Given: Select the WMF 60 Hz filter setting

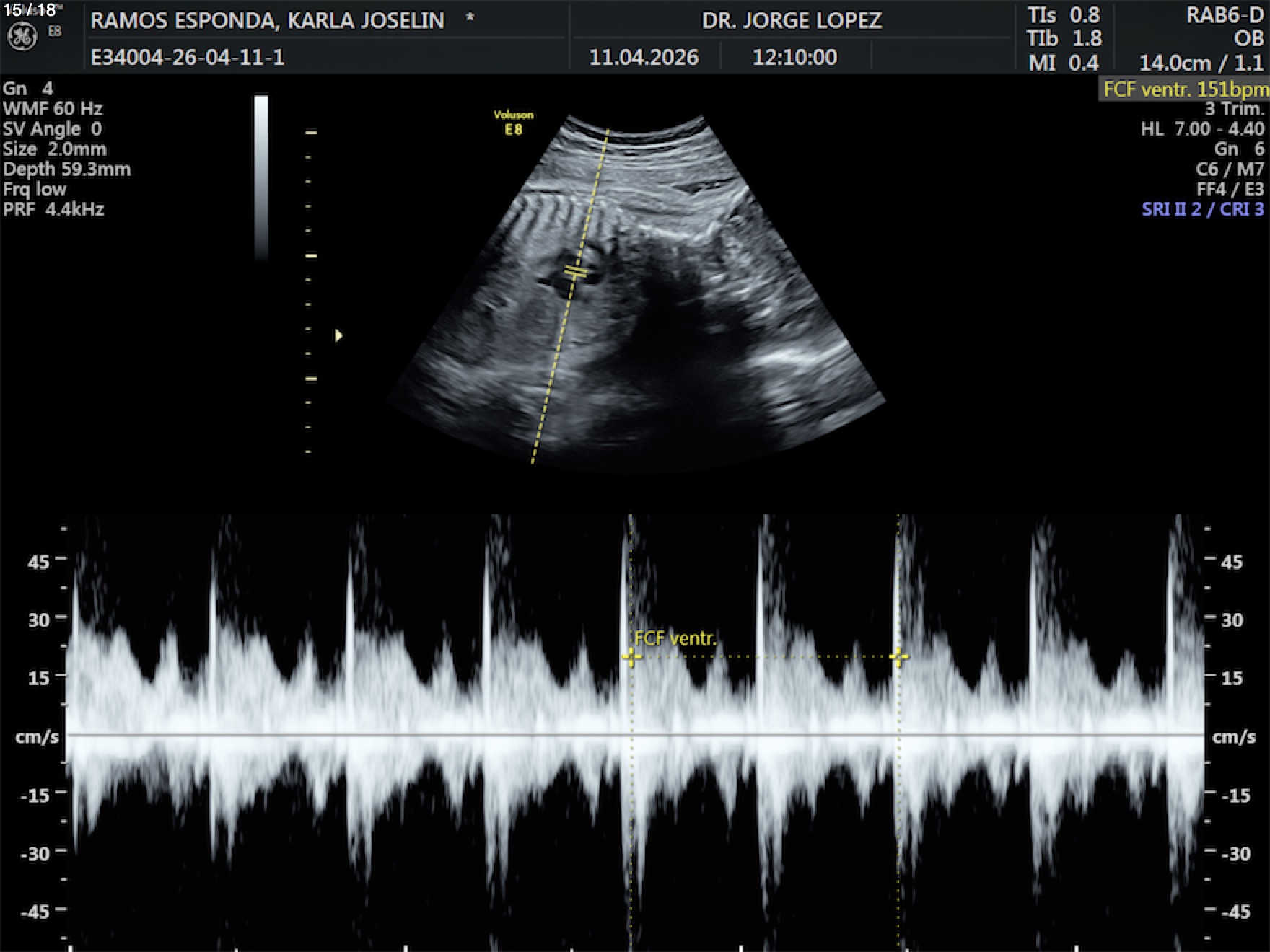Looking at the screenshot, I should point(53,109).
